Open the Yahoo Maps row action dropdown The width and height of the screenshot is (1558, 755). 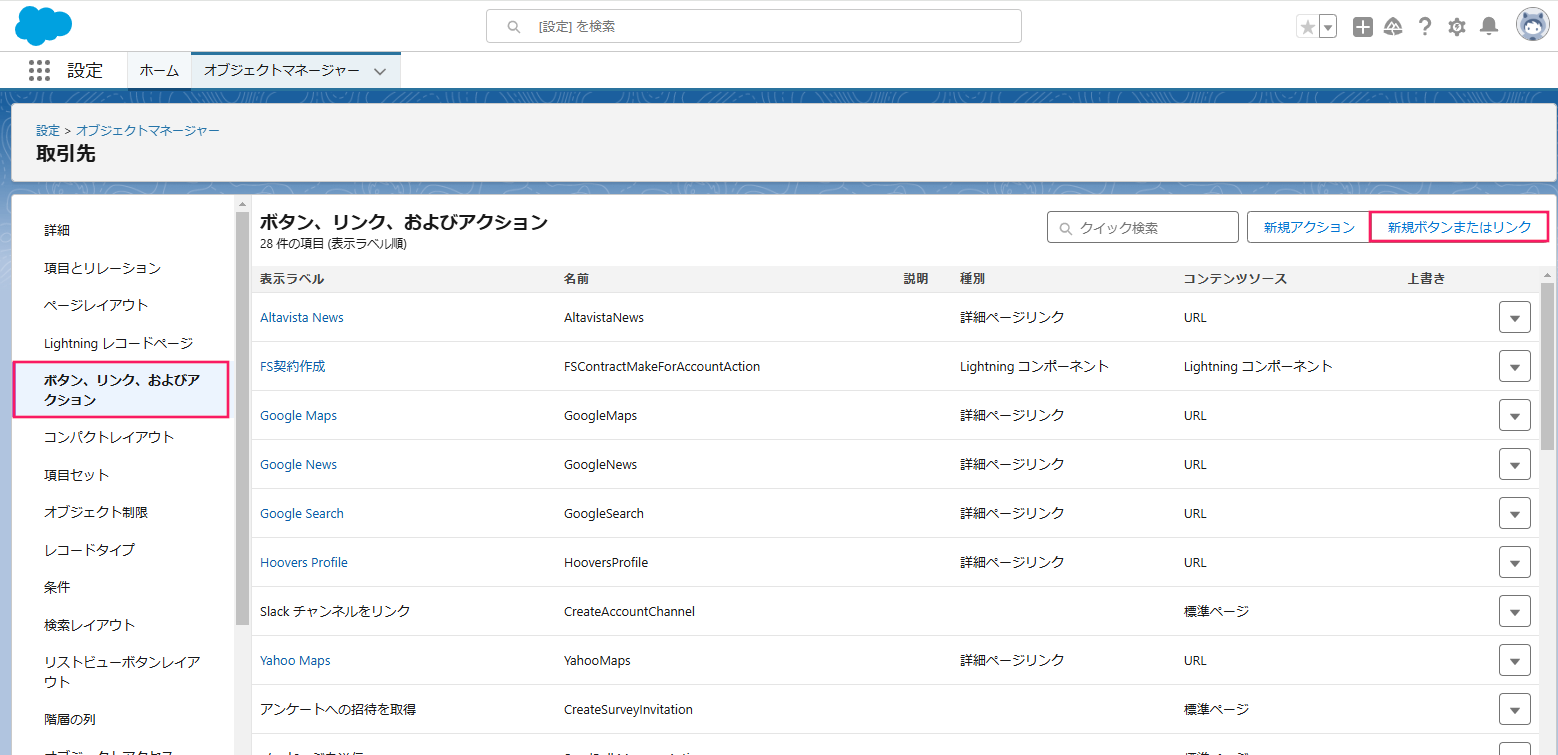(x=1515, y=660)
